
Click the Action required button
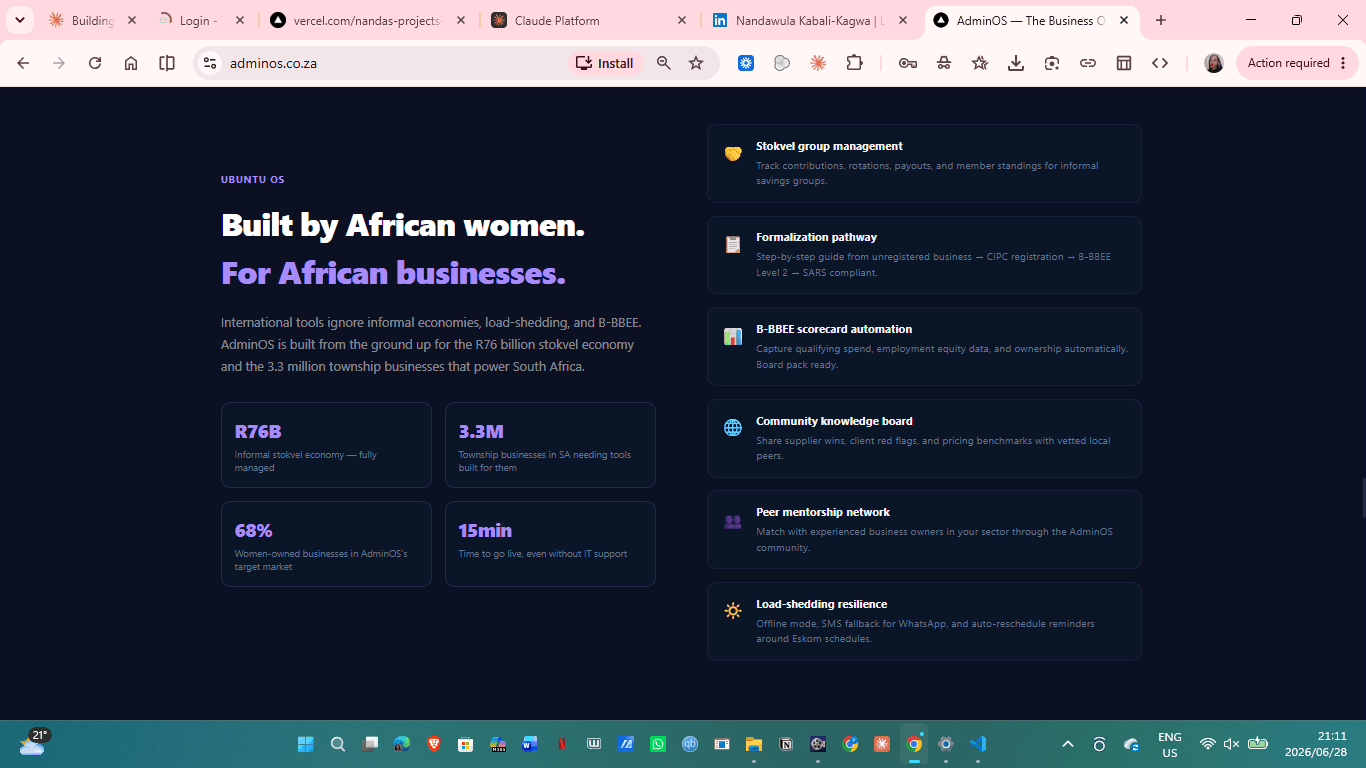tap(1298, 63)
